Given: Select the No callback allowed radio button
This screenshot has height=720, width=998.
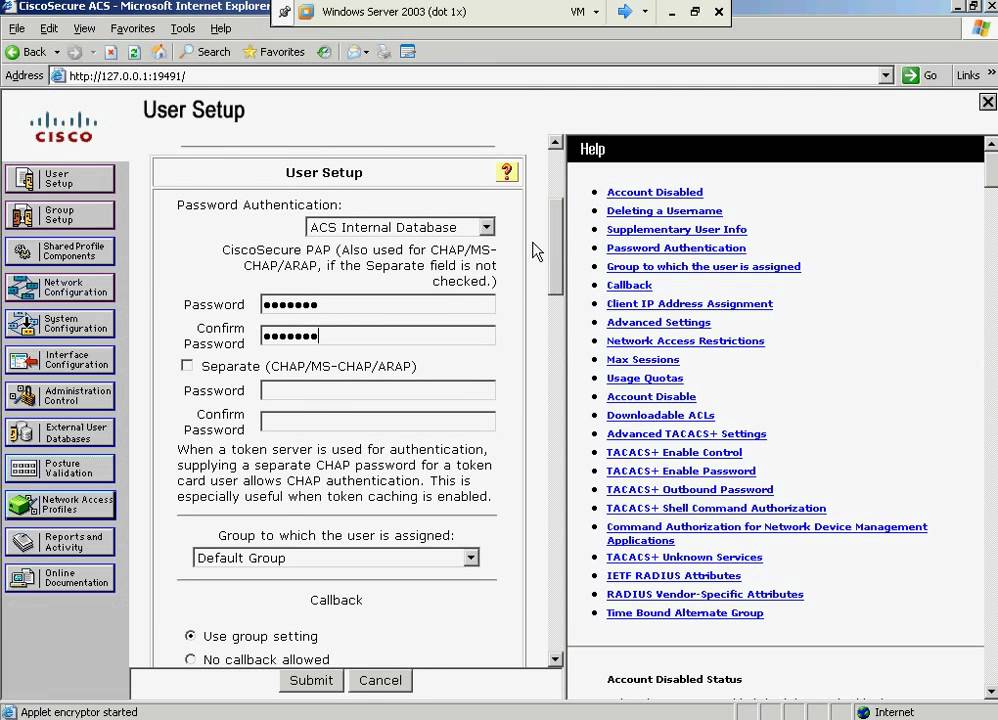Looking at the screenshot, I should pos(190,659).
